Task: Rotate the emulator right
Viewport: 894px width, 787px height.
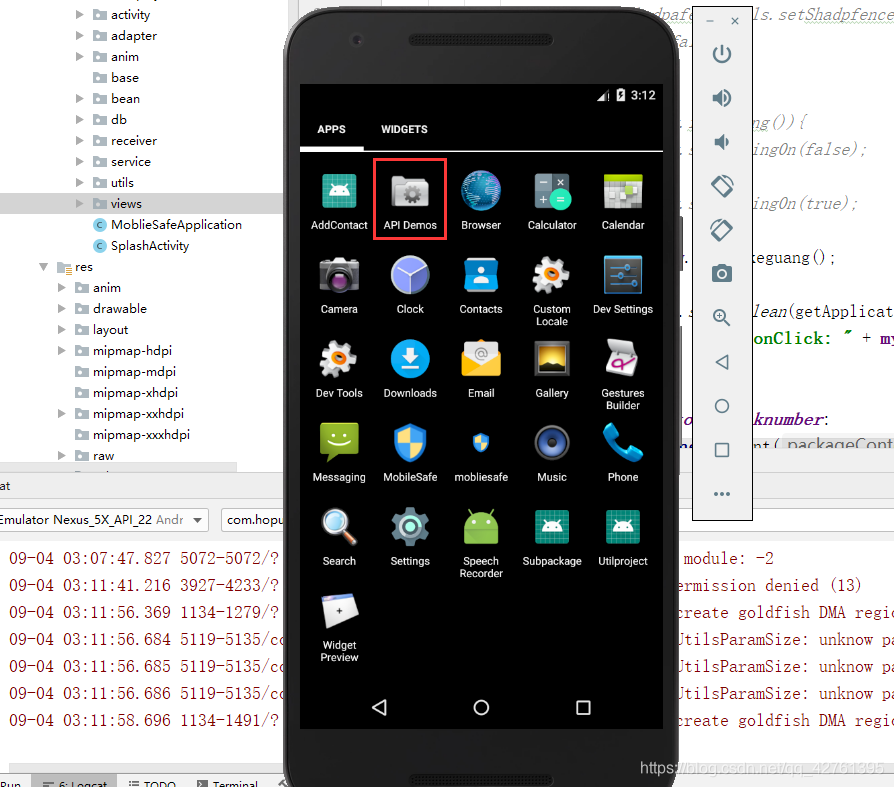Action: tap(722, 230)
